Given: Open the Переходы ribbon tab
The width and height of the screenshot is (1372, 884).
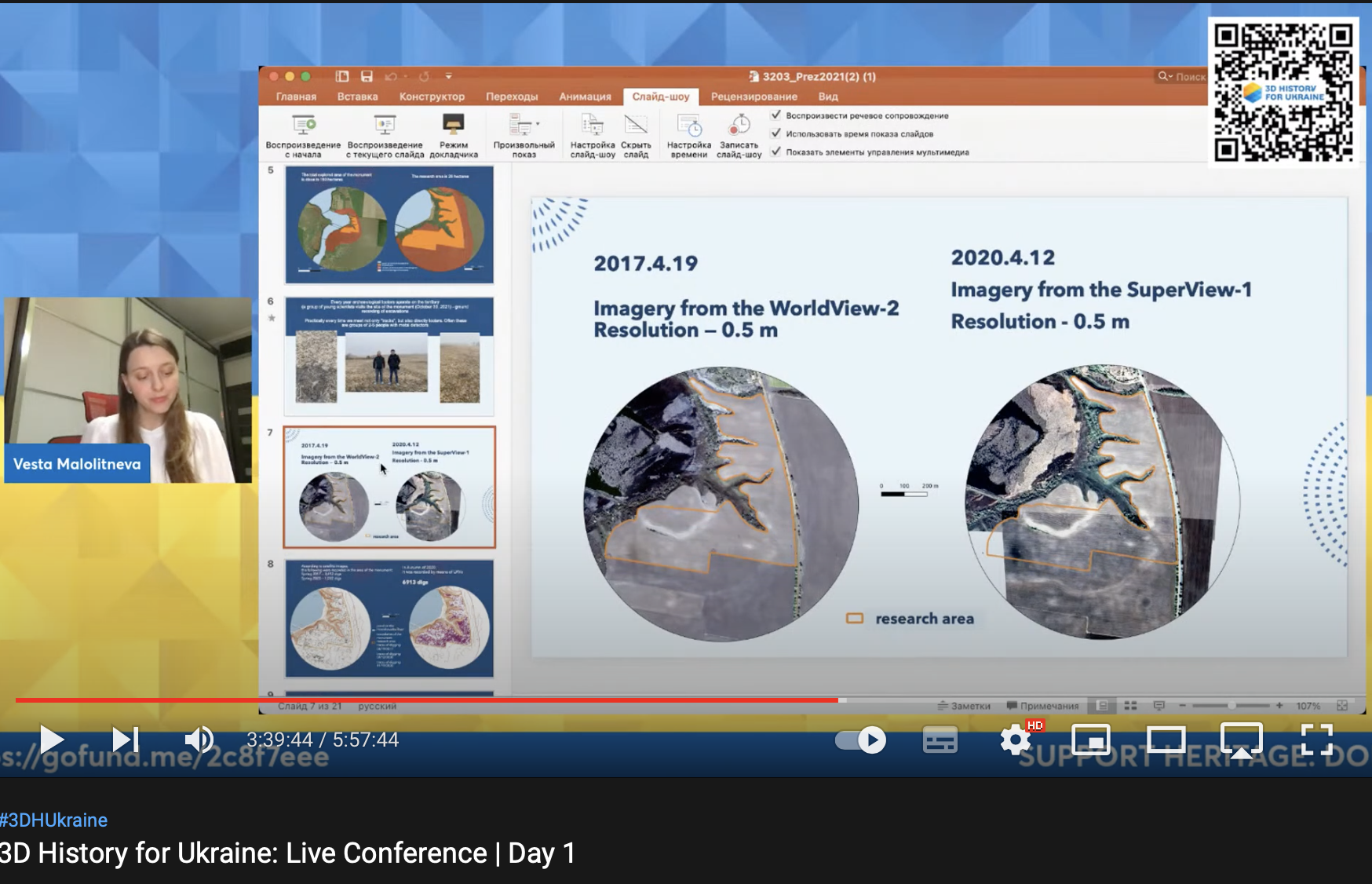Looking at the screenshot, I should point(512,97).
